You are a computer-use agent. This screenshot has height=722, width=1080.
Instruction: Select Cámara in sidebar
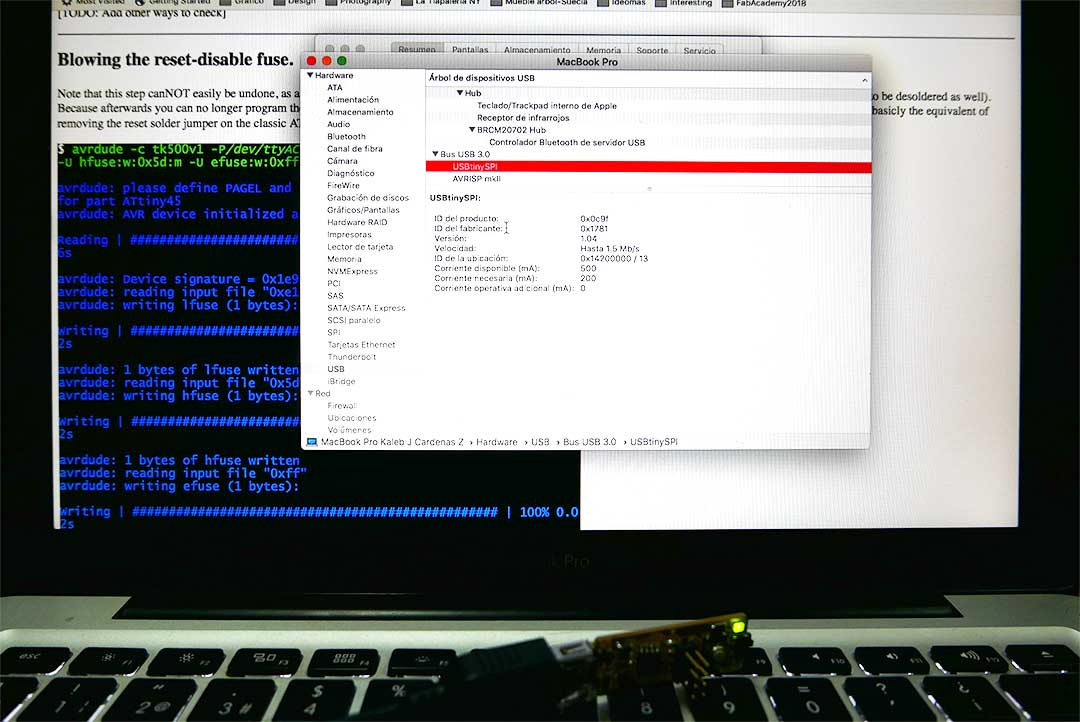pos(342,161)
